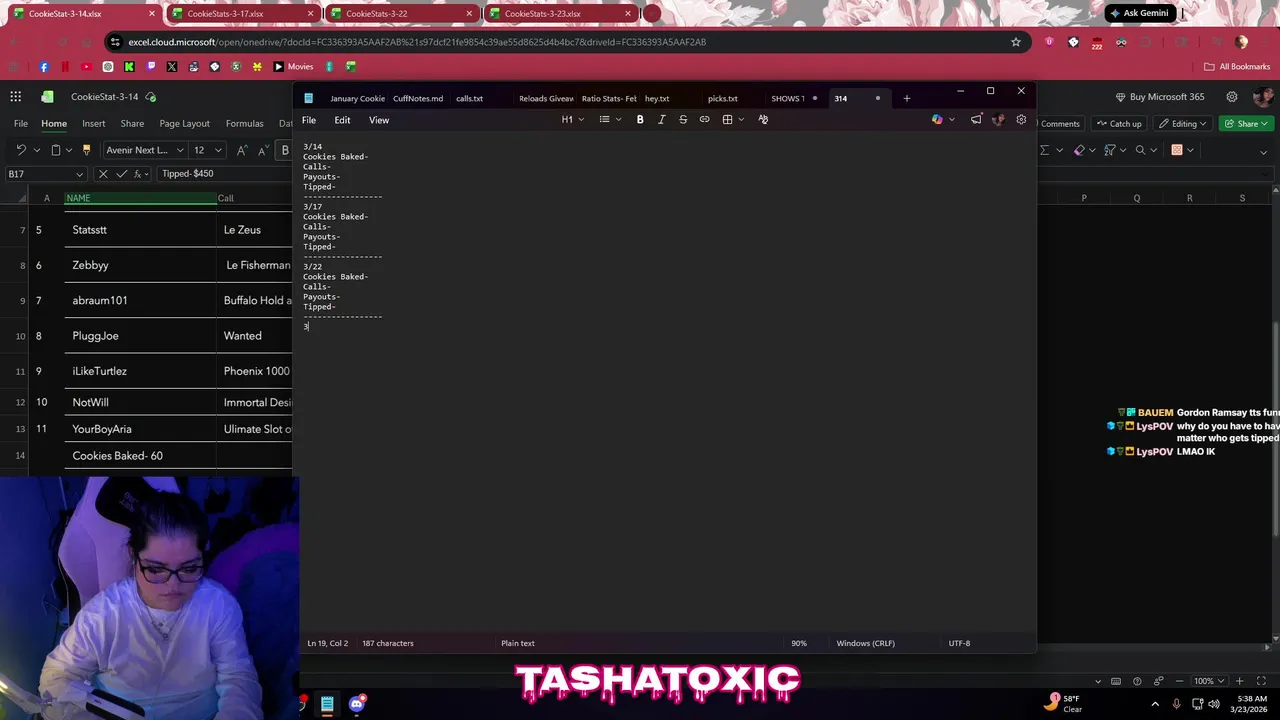Open the Excel app launcher grid

(x=16, y=97)
